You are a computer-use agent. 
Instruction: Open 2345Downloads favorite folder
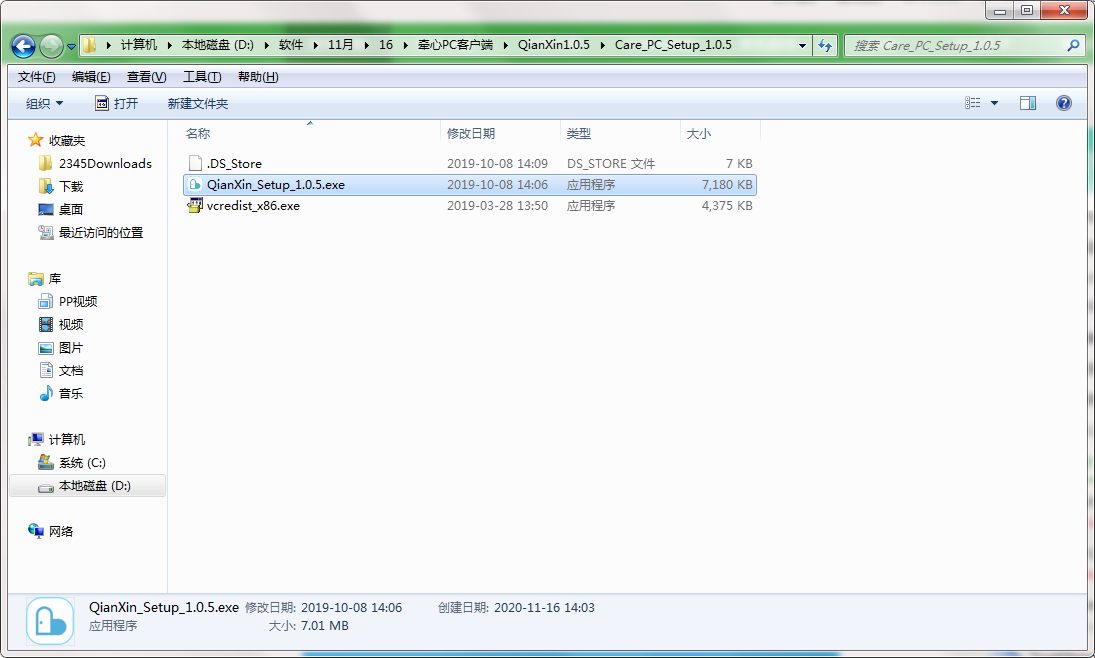tap(105, 163)
